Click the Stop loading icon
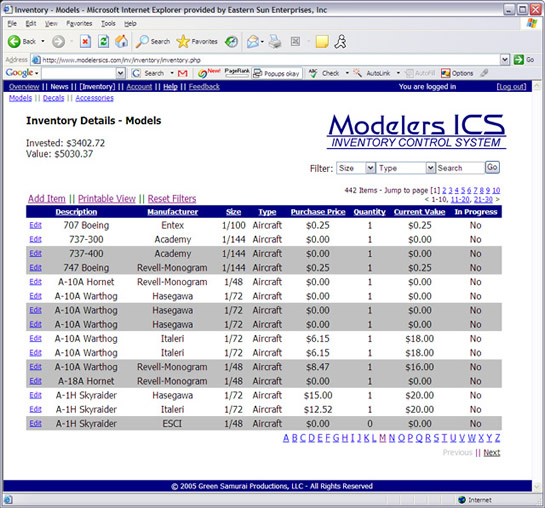The image size is (545, 508). tap(85, 42)
